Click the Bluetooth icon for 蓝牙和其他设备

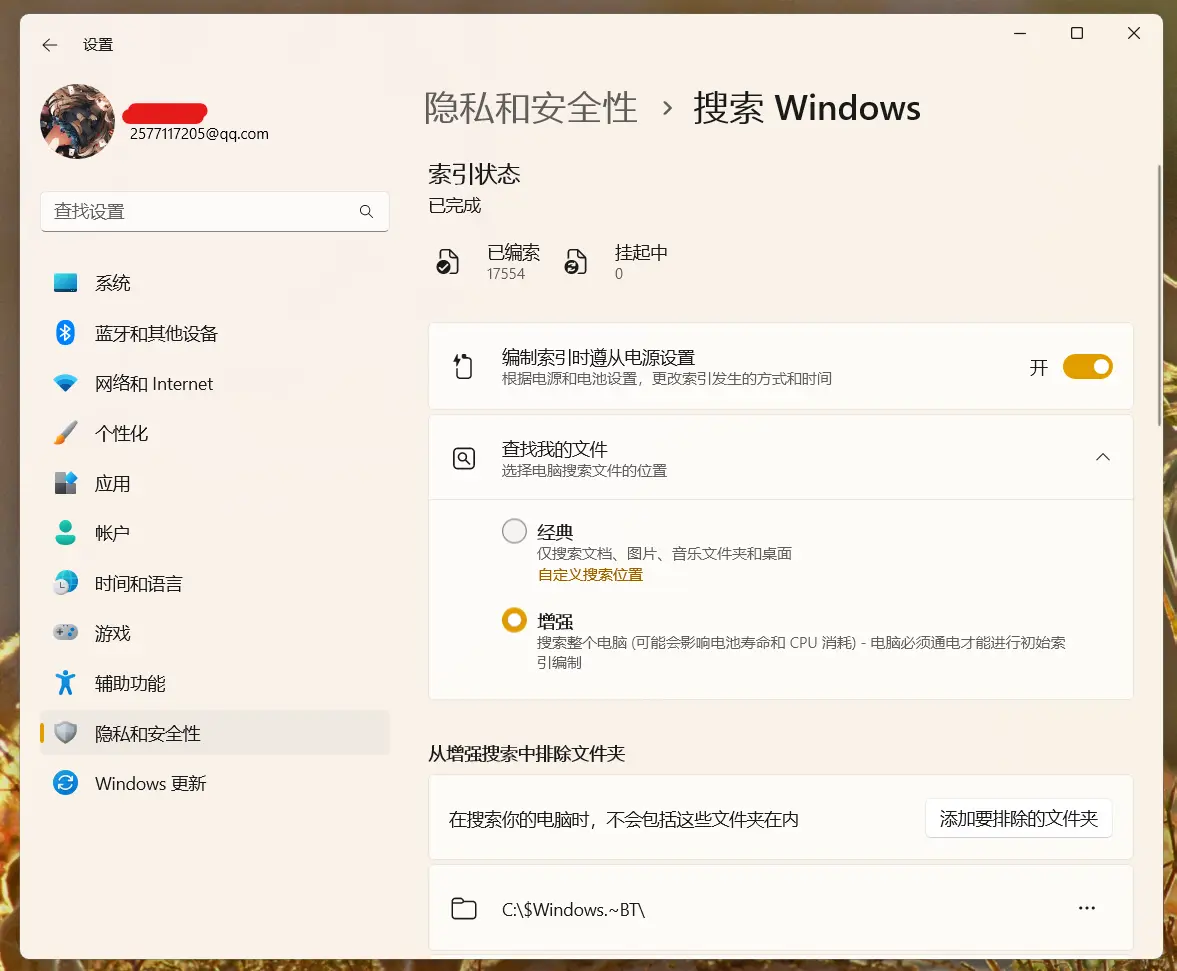click(65, 332)
